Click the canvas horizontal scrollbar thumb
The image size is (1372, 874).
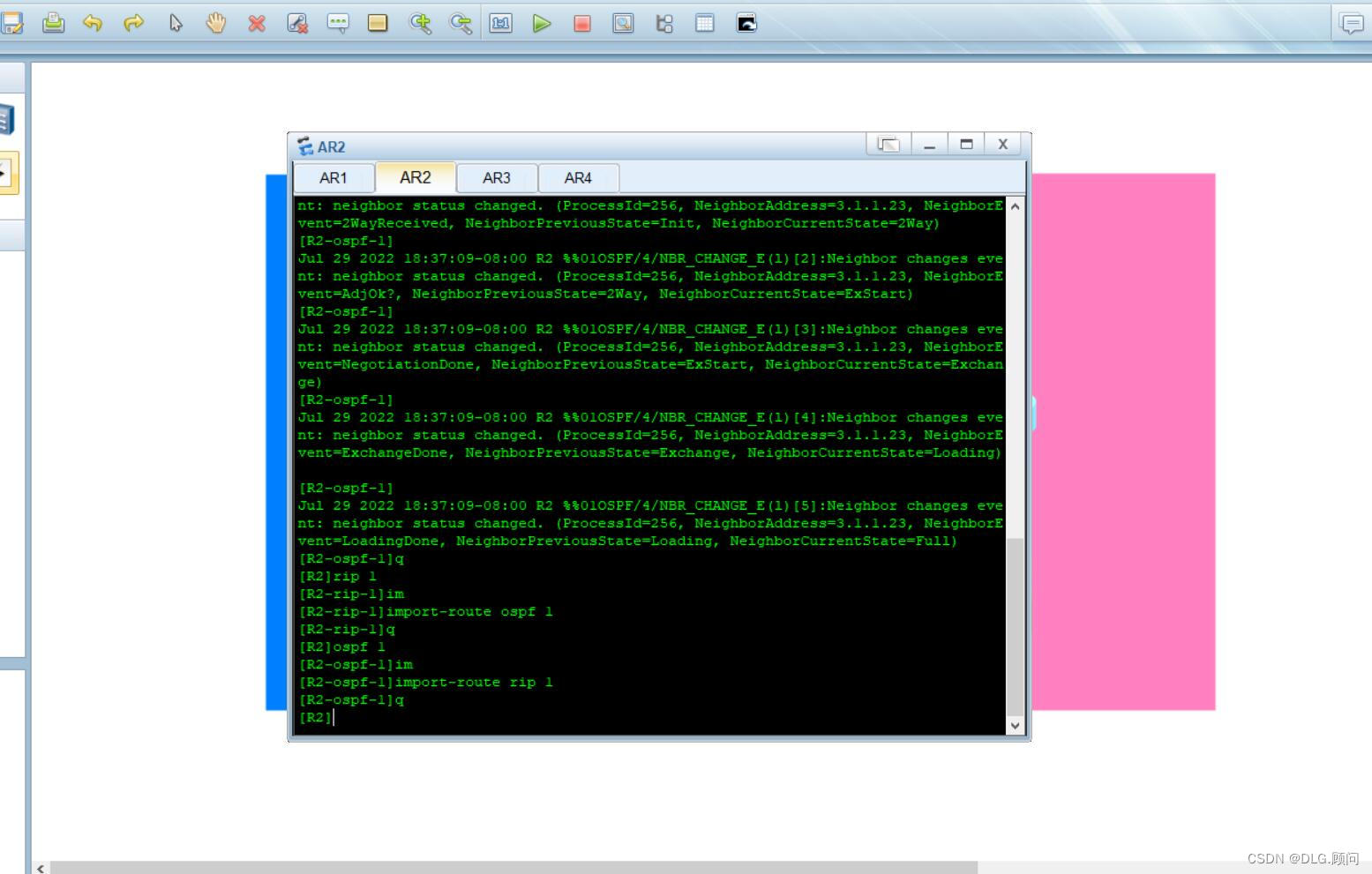514,868
